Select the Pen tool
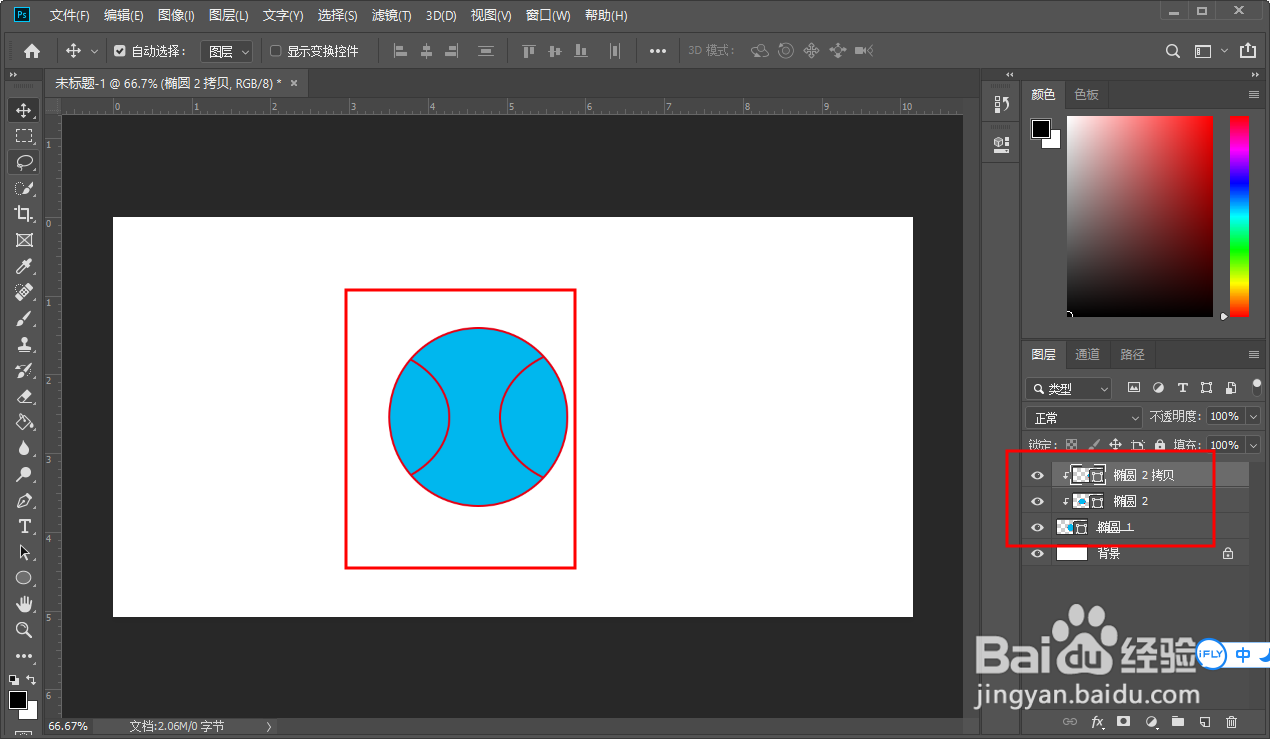 24,500
